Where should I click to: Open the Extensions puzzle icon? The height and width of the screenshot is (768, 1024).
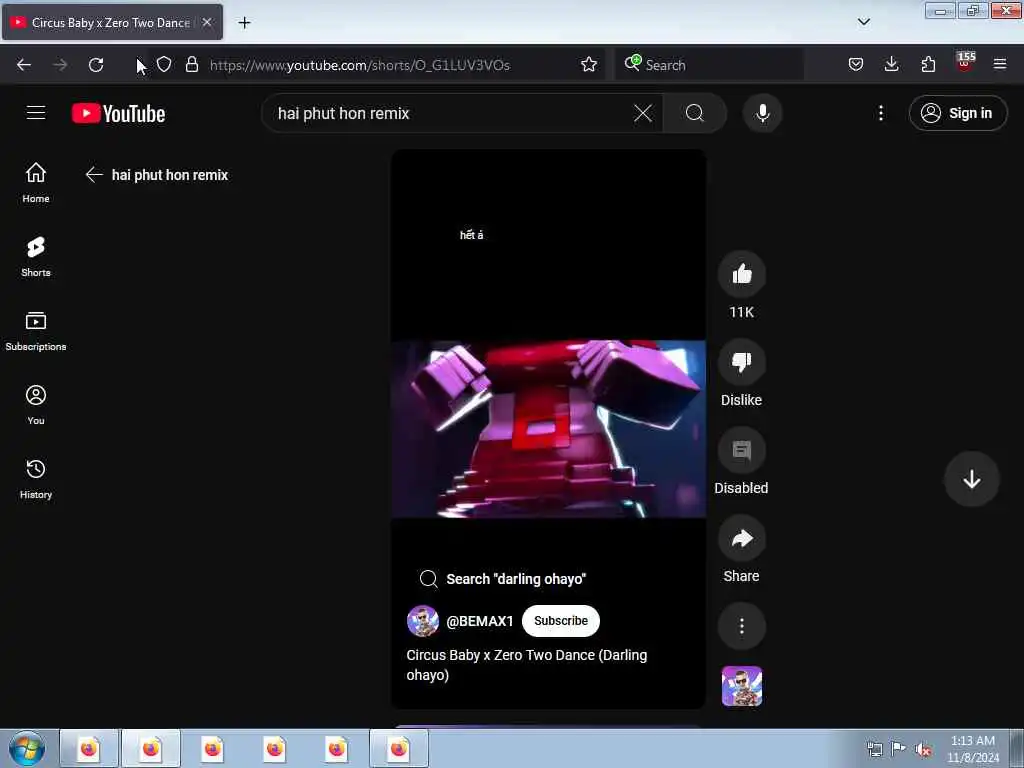[928, 65]
